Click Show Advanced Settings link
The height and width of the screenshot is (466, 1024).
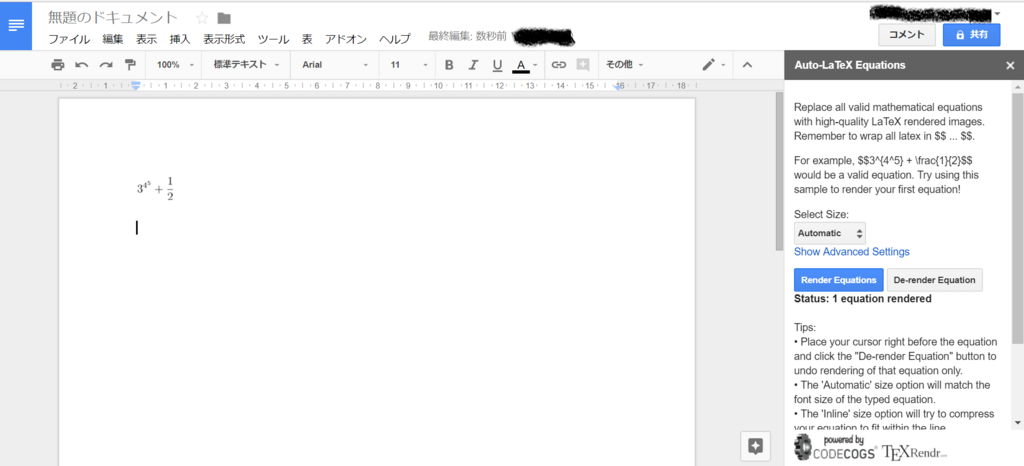[852, 252]
